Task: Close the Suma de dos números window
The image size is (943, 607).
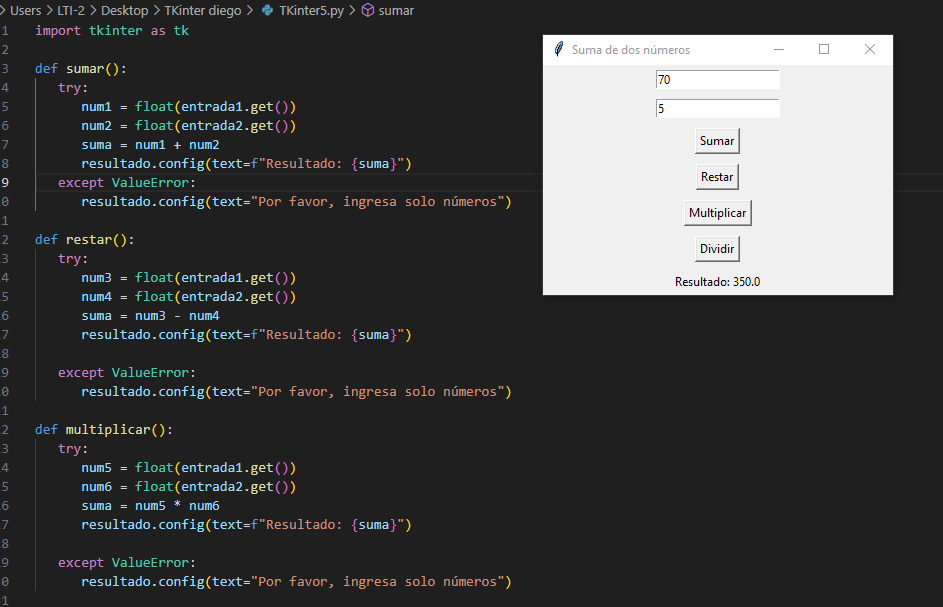Action: [869, 50]
